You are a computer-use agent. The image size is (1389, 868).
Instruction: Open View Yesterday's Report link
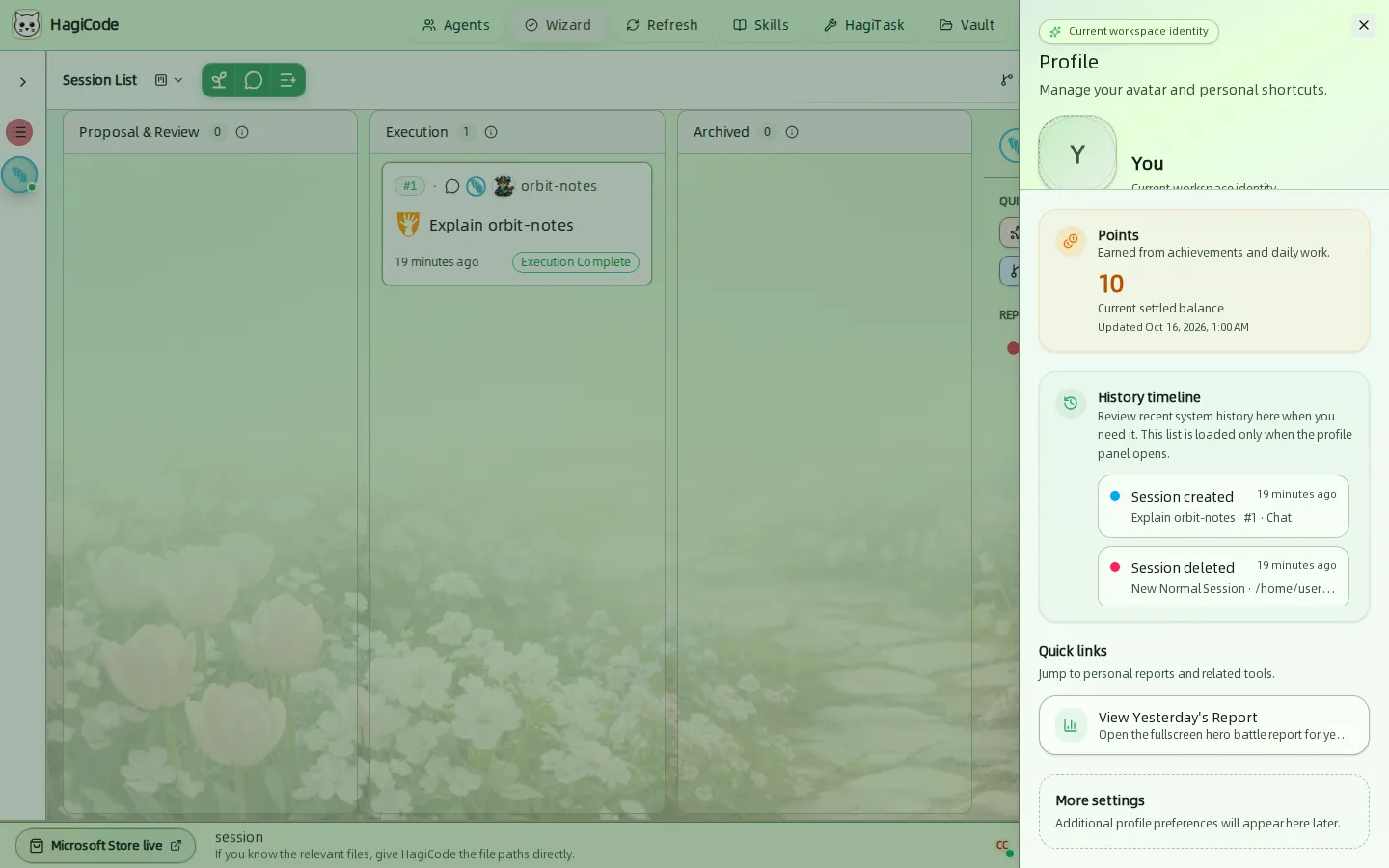pyautogui.click(x=1204, y=725)
